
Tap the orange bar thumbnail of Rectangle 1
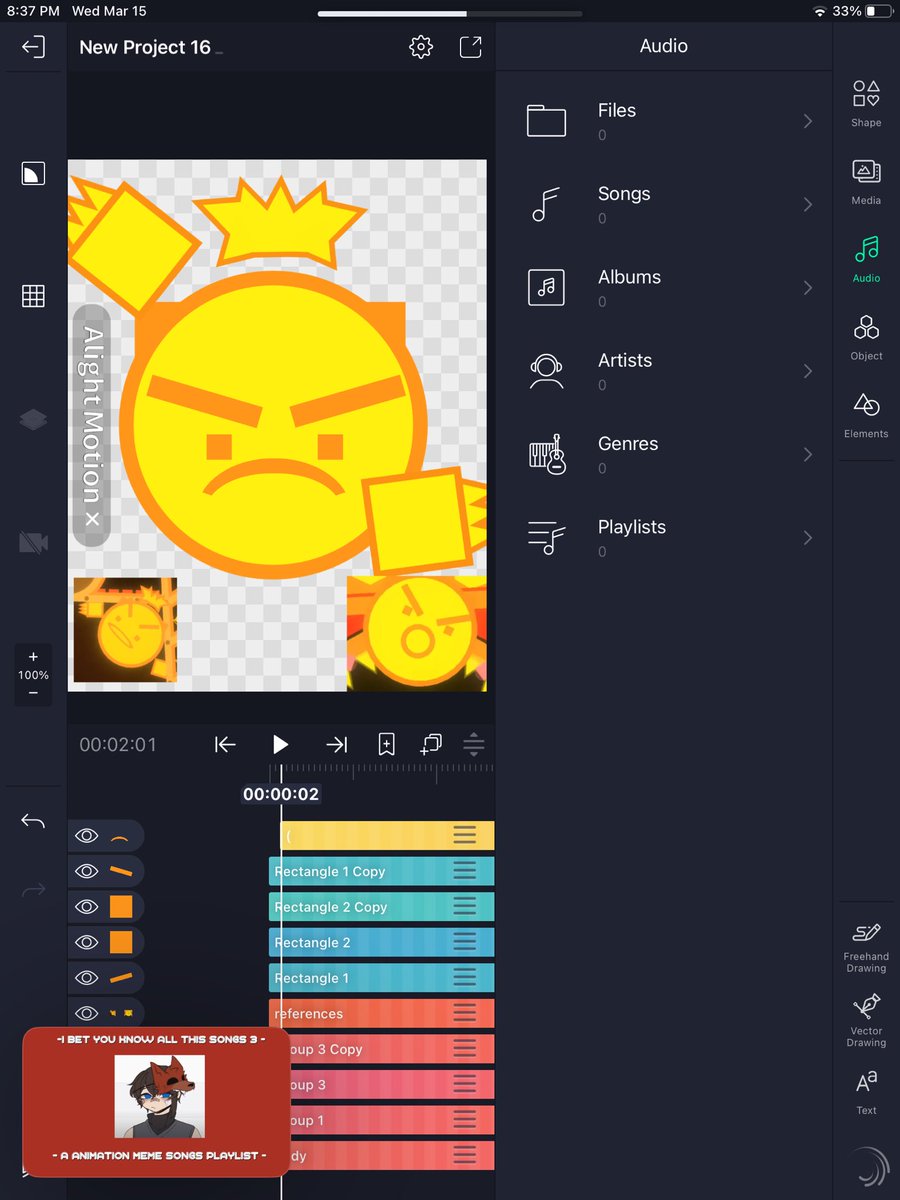click(x=121, y=978)
